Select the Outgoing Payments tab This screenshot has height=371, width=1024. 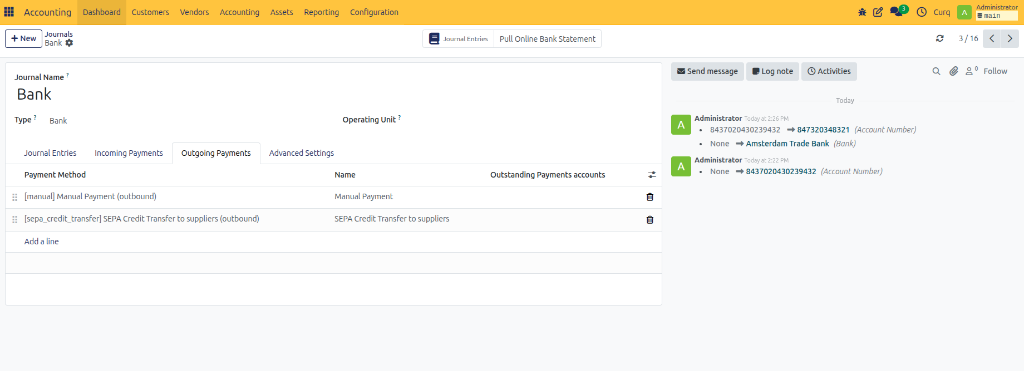point(216,153)
